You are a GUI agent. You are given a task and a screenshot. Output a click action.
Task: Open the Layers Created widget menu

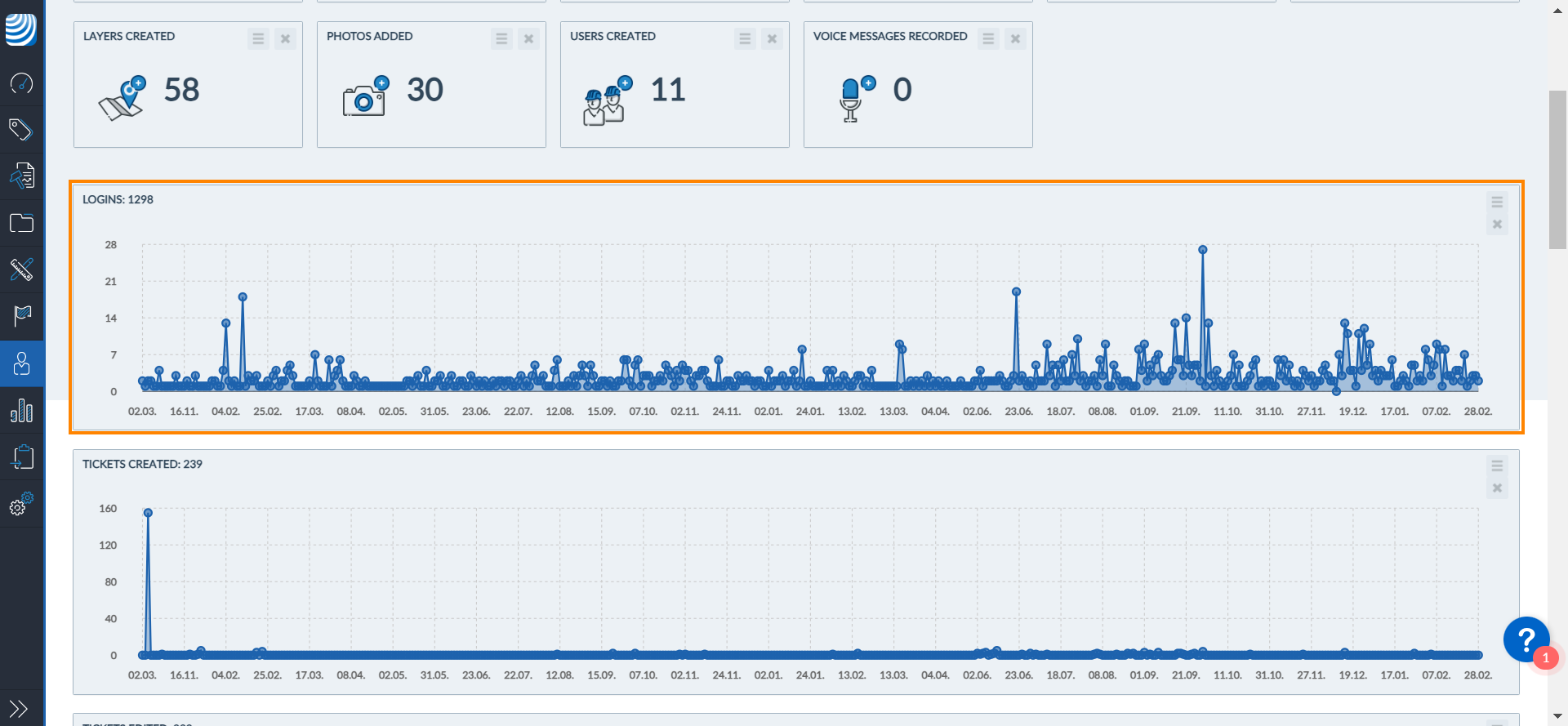(258, 38)
